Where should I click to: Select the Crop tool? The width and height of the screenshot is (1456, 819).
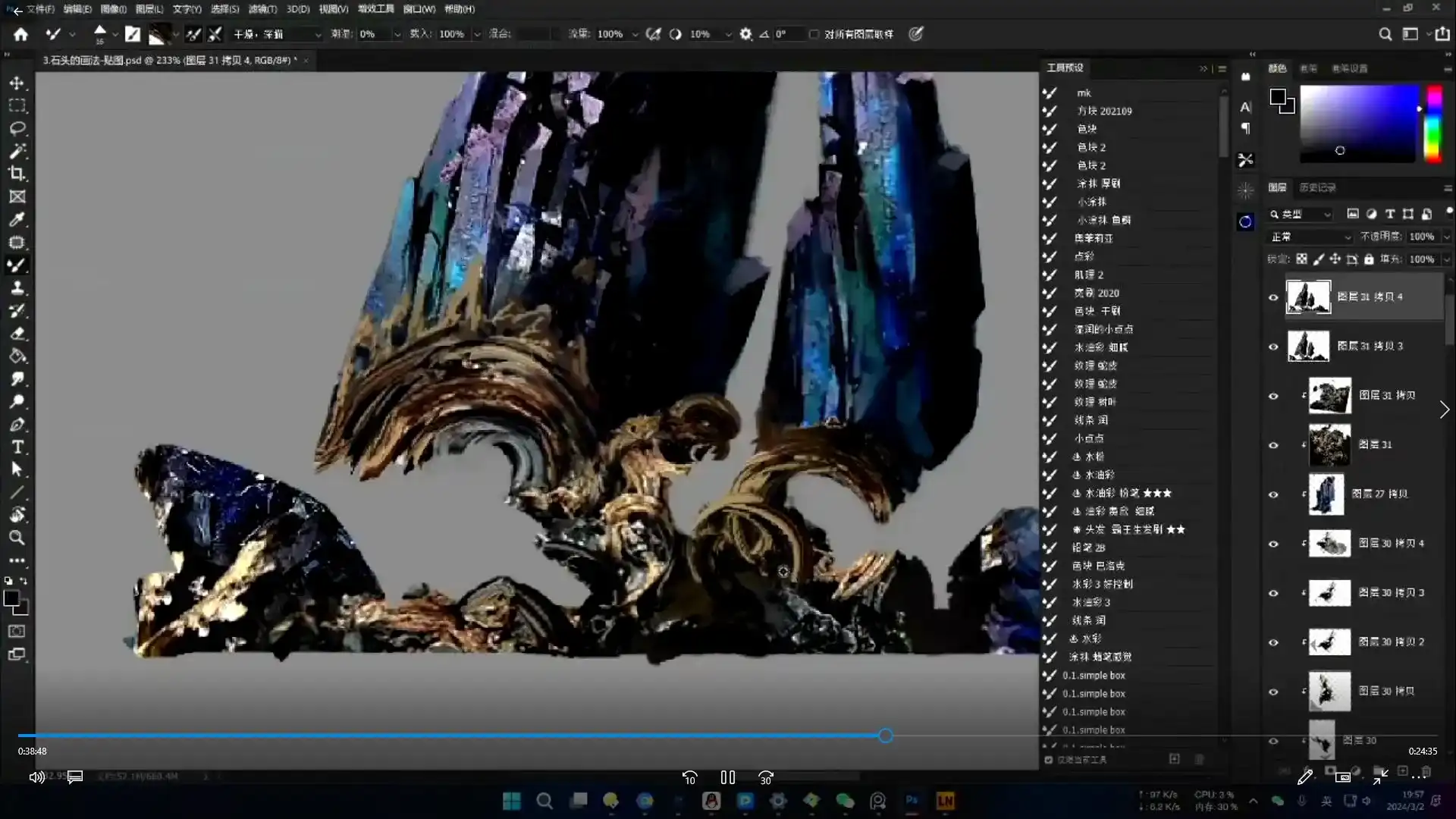pos(17,174)
